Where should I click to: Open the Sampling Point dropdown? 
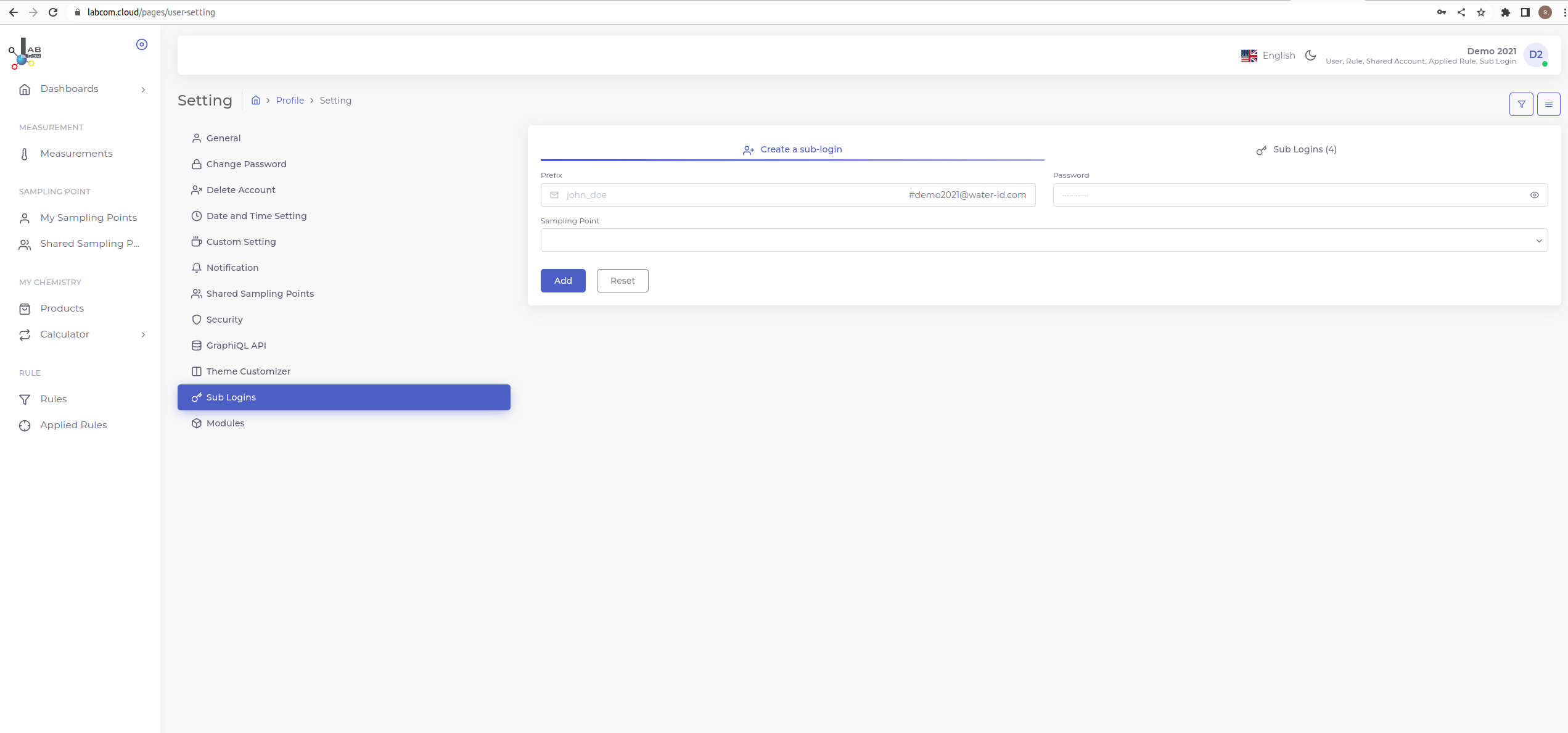coord(1044,241)
